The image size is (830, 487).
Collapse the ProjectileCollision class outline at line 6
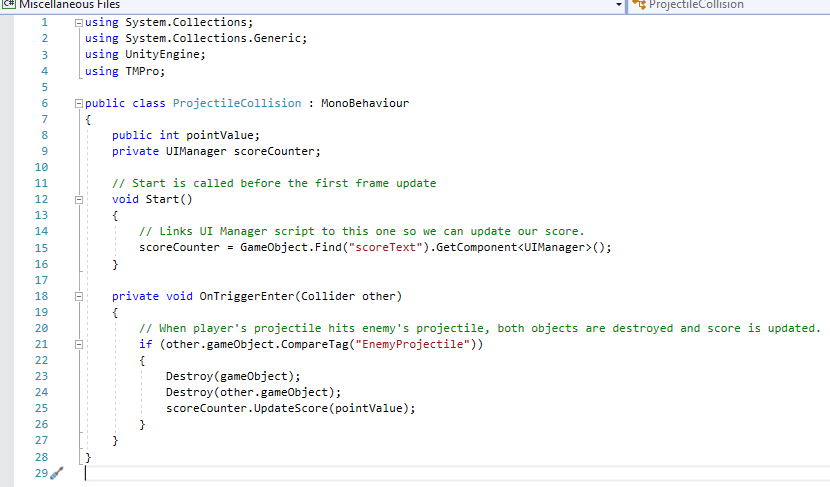79,104
